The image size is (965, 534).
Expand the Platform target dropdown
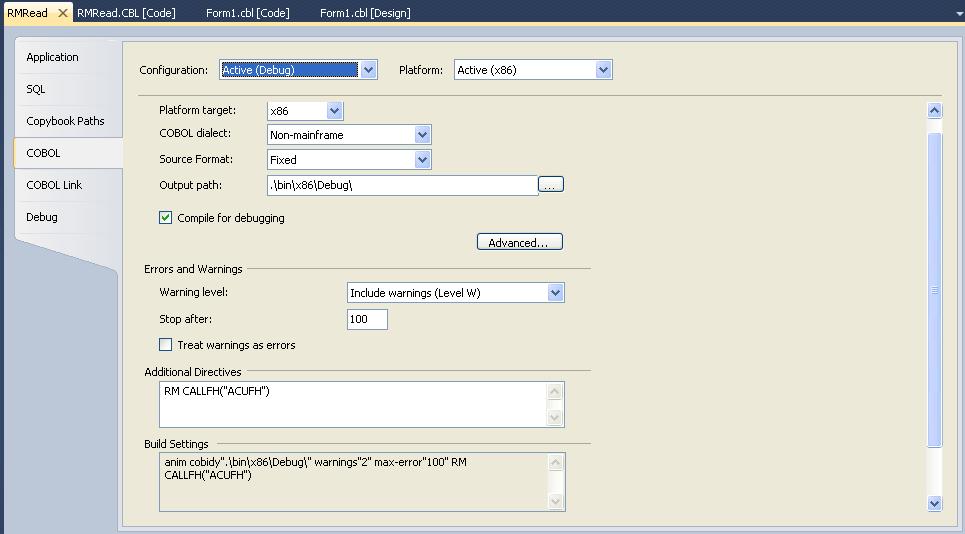pyautogui.click(x=334, y=111)
